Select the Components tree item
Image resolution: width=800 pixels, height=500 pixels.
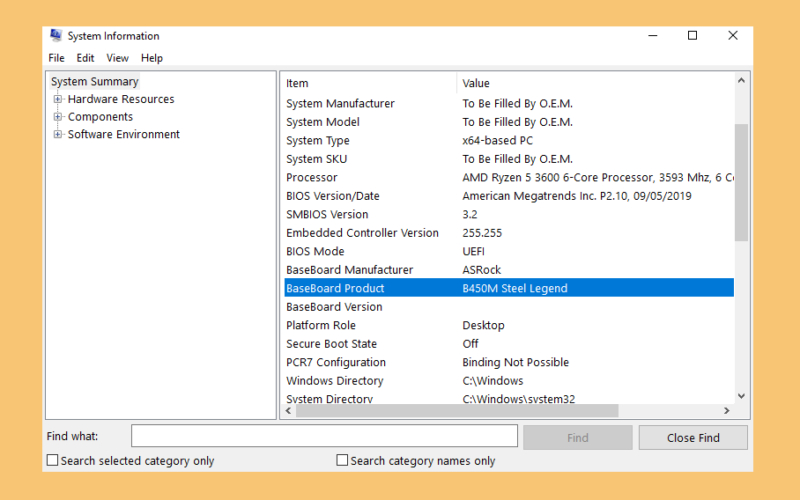coord(100,117)
